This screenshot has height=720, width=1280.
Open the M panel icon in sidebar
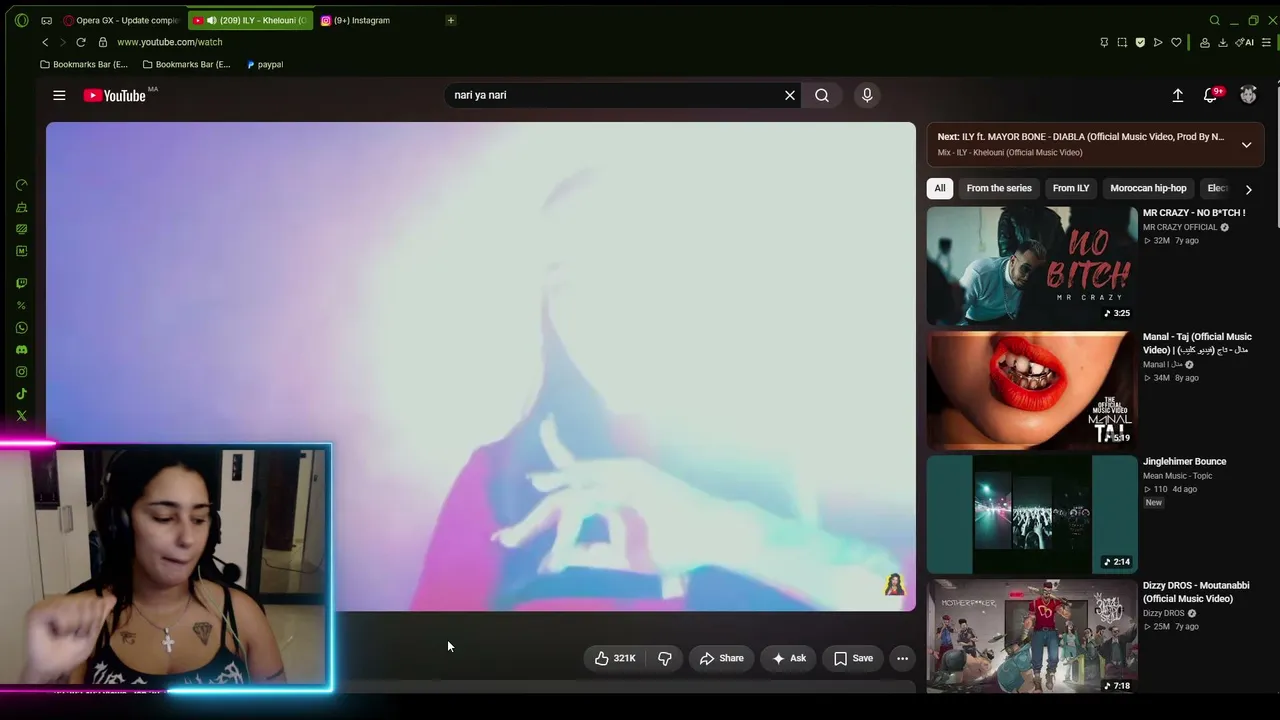point(22,251)
